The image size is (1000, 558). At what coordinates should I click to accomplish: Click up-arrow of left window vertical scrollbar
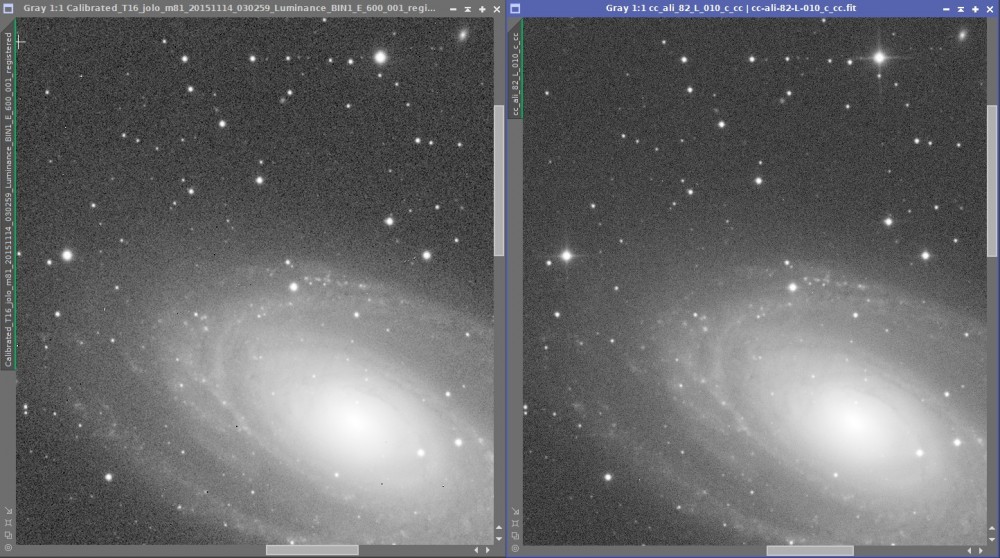(499, 528)
